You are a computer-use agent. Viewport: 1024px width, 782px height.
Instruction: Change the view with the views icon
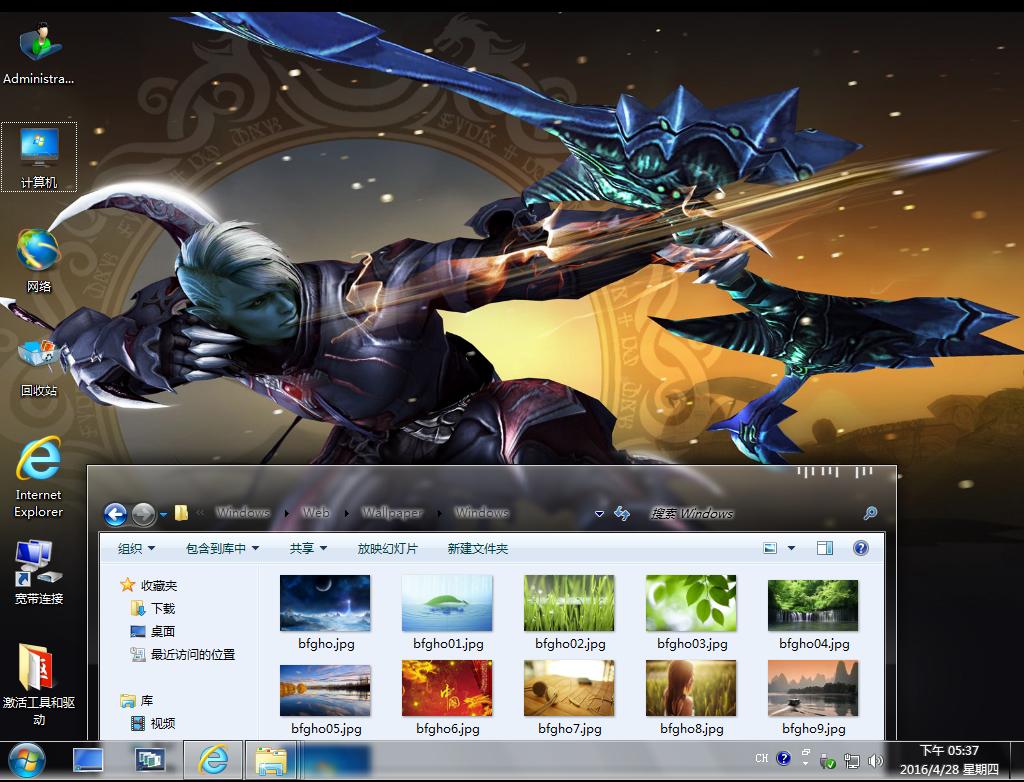click(771, 548)
